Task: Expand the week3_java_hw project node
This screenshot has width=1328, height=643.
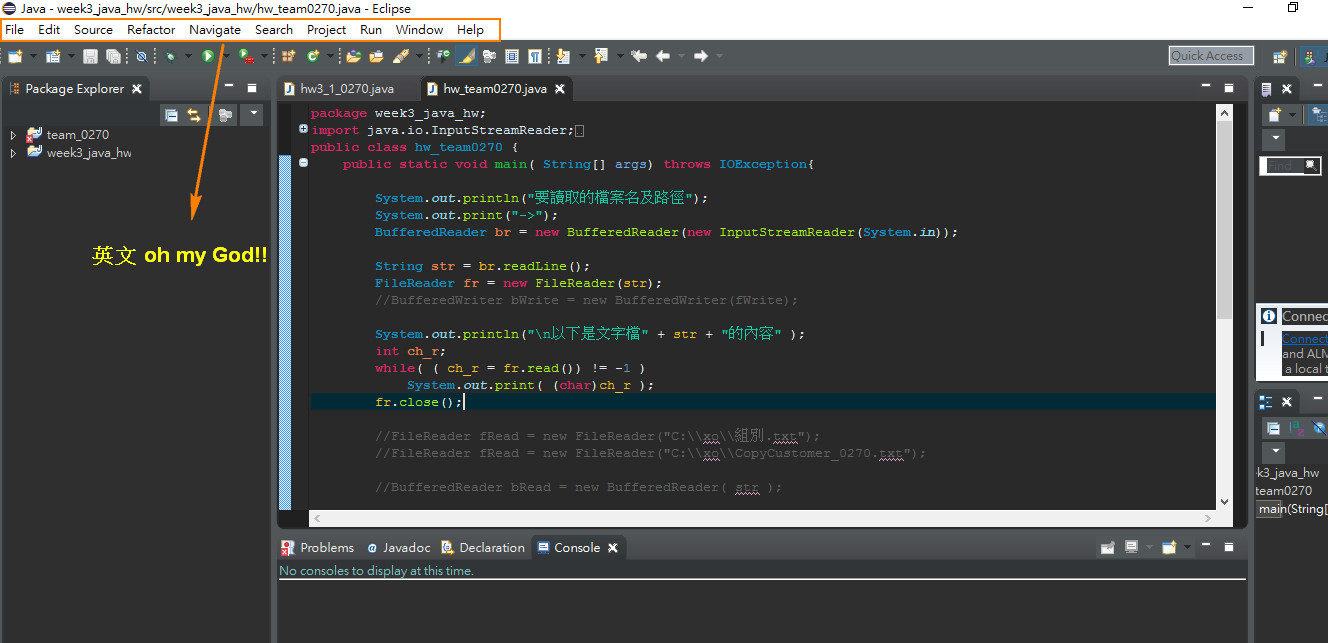Action: [x=13, y=153]
